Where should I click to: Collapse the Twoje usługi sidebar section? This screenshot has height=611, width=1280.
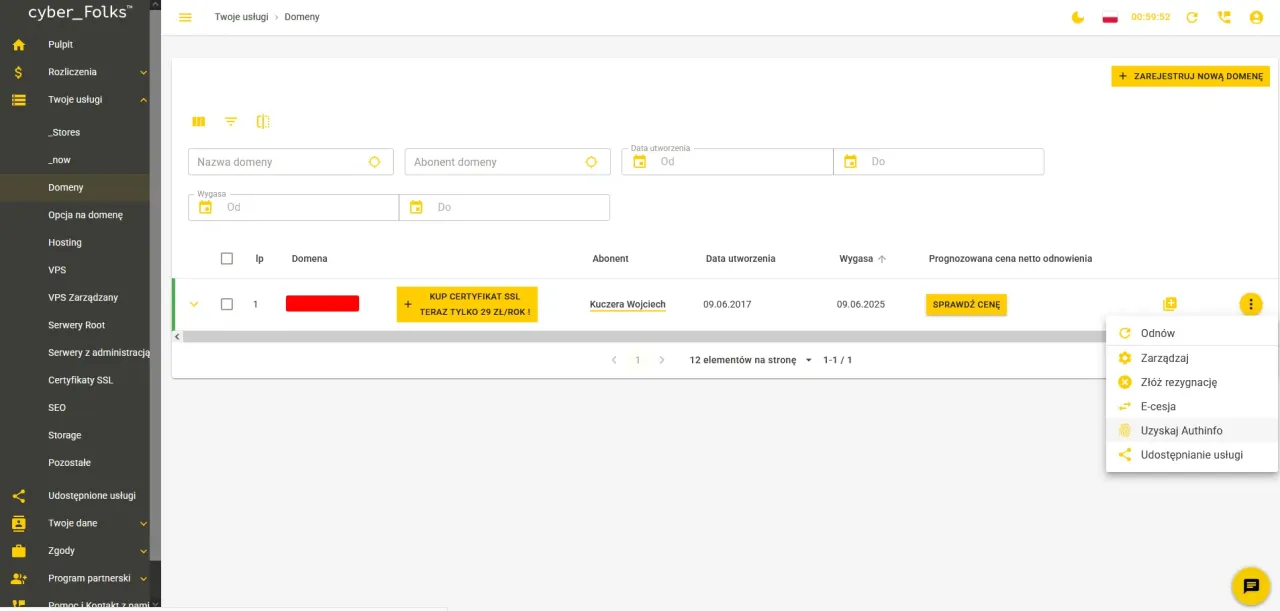(x=143, y=99)
